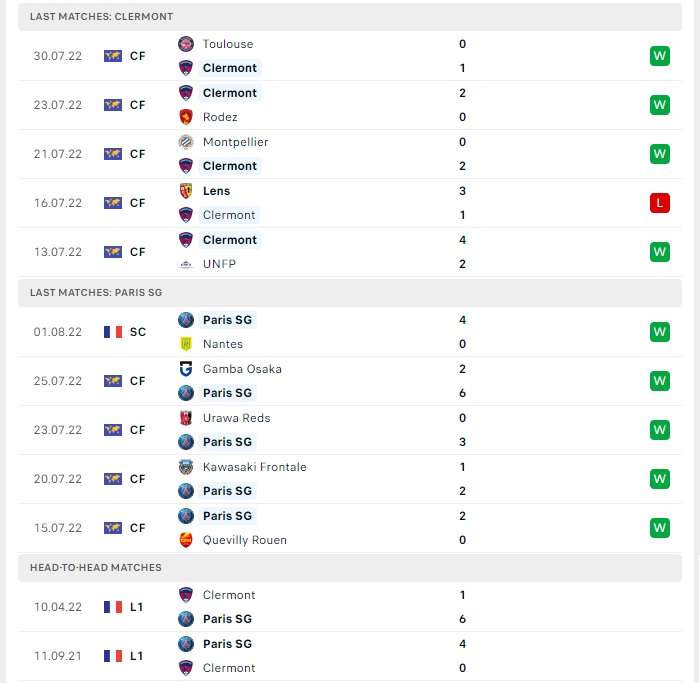This screenshot has width=700, height=683.
Task: Click the red L badge for Lens match
Action: click(x=660, y=203)
